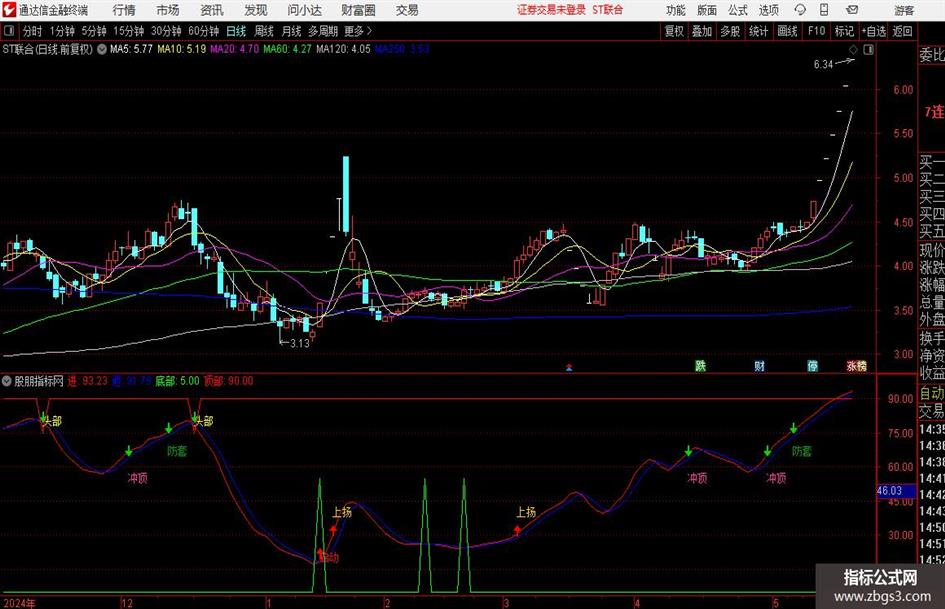Open the 多周期 multi-period view

pos(322,31)
